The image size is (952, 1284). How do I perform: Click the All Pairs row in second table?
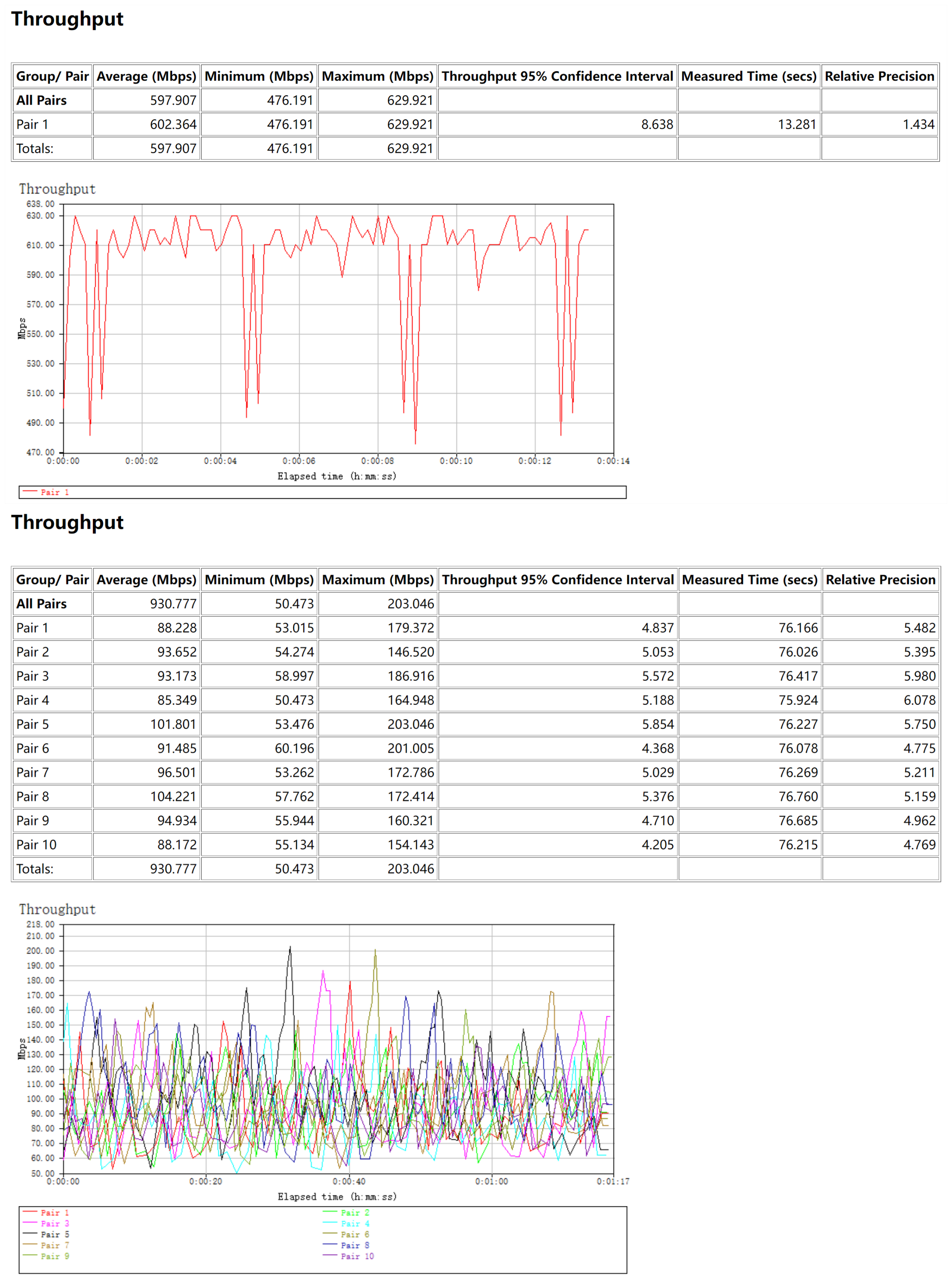click(x=41, y=604)
